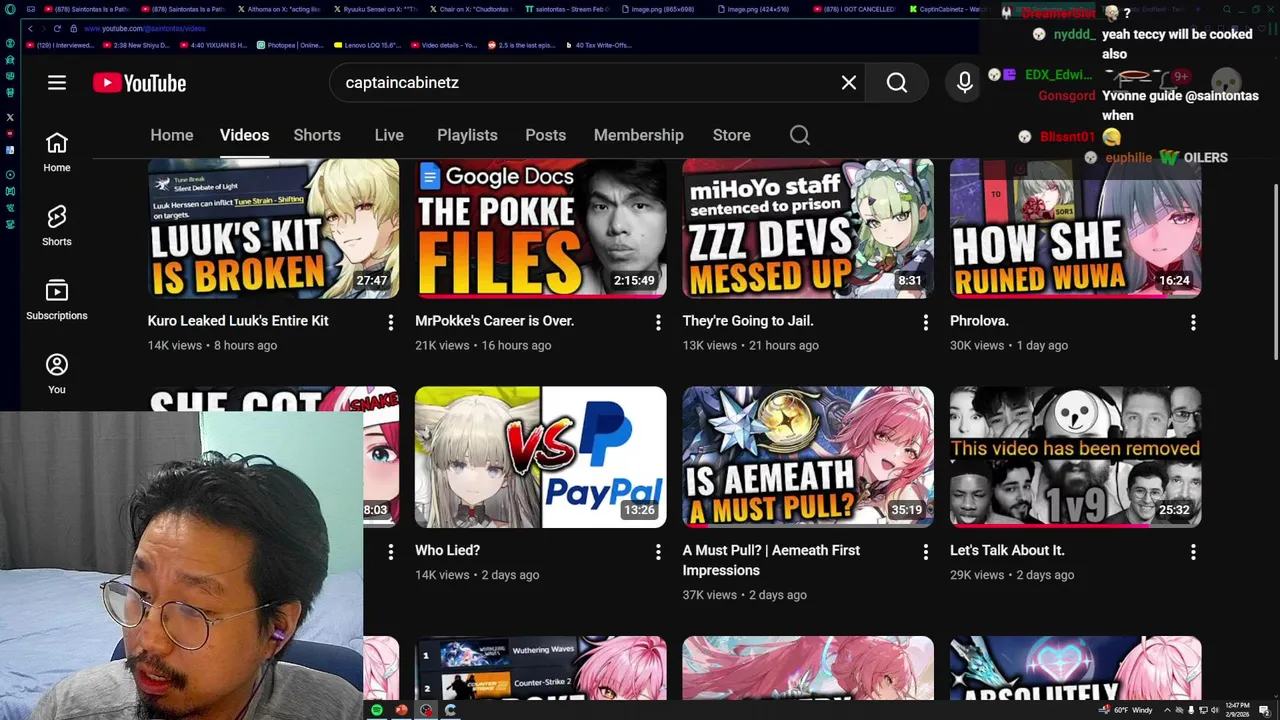
Task: Open the Live channel tab
Action: click(x=389, y=135)
